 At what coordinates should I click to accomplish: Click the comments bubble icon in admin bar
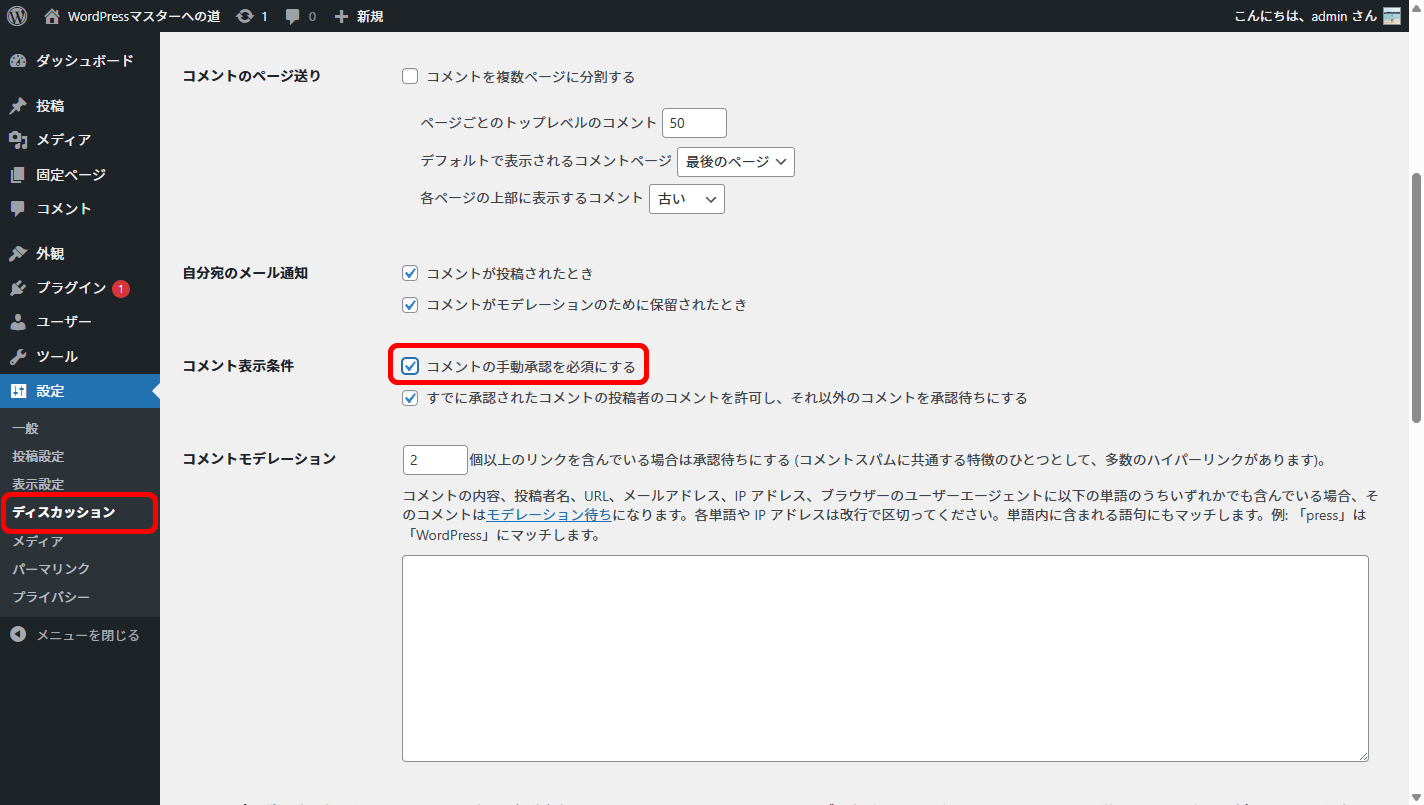pos(294,16)
